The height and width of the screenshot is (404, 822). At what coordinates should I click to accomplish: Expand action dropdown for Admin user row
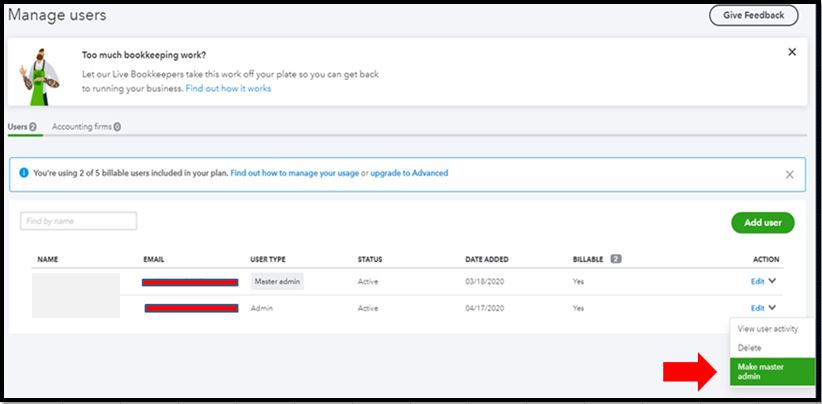pyautogui.click(x=772, y=308)
